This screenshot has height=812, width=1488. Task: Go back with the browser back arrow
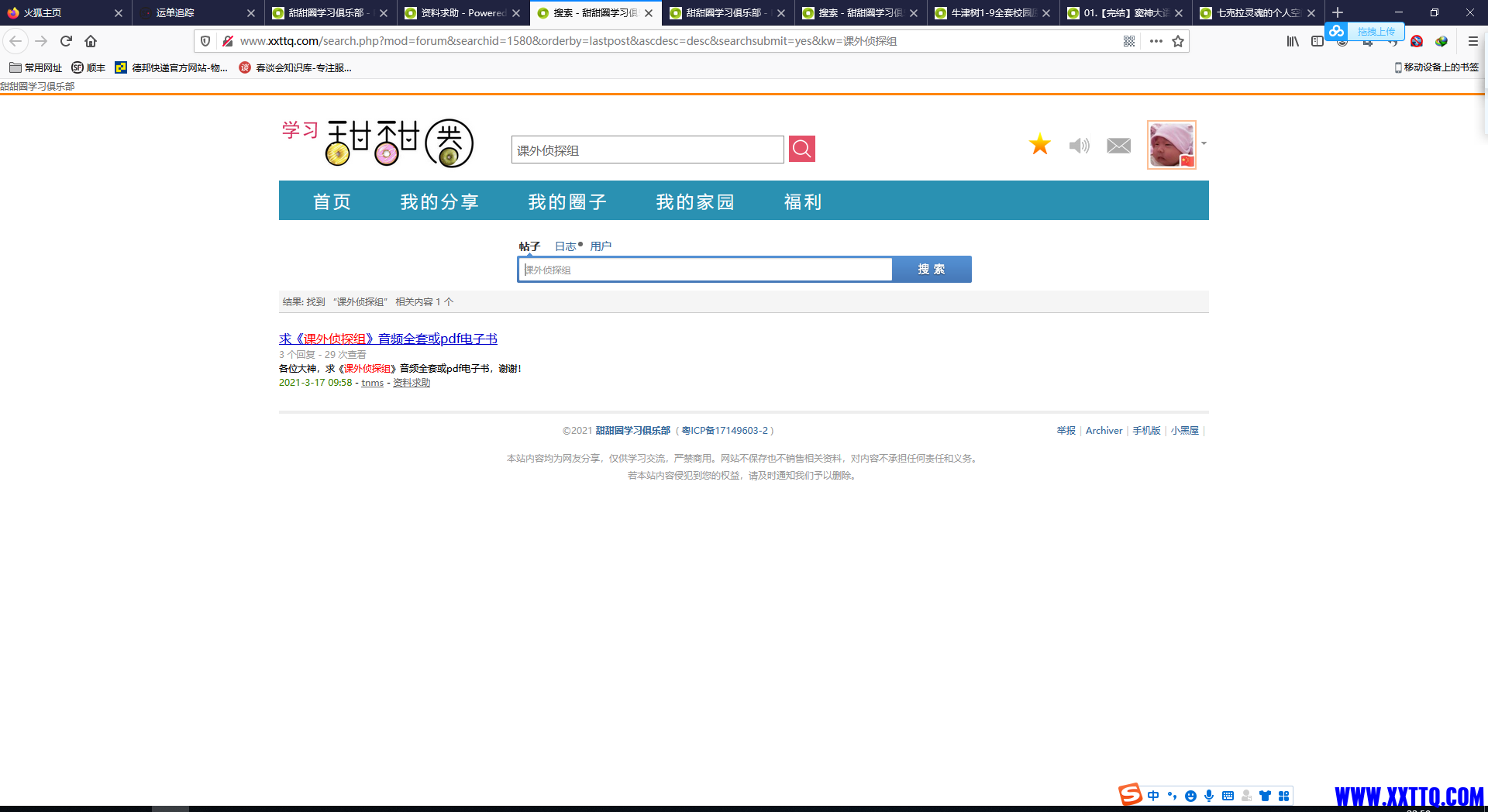click(x=15, y=41)
